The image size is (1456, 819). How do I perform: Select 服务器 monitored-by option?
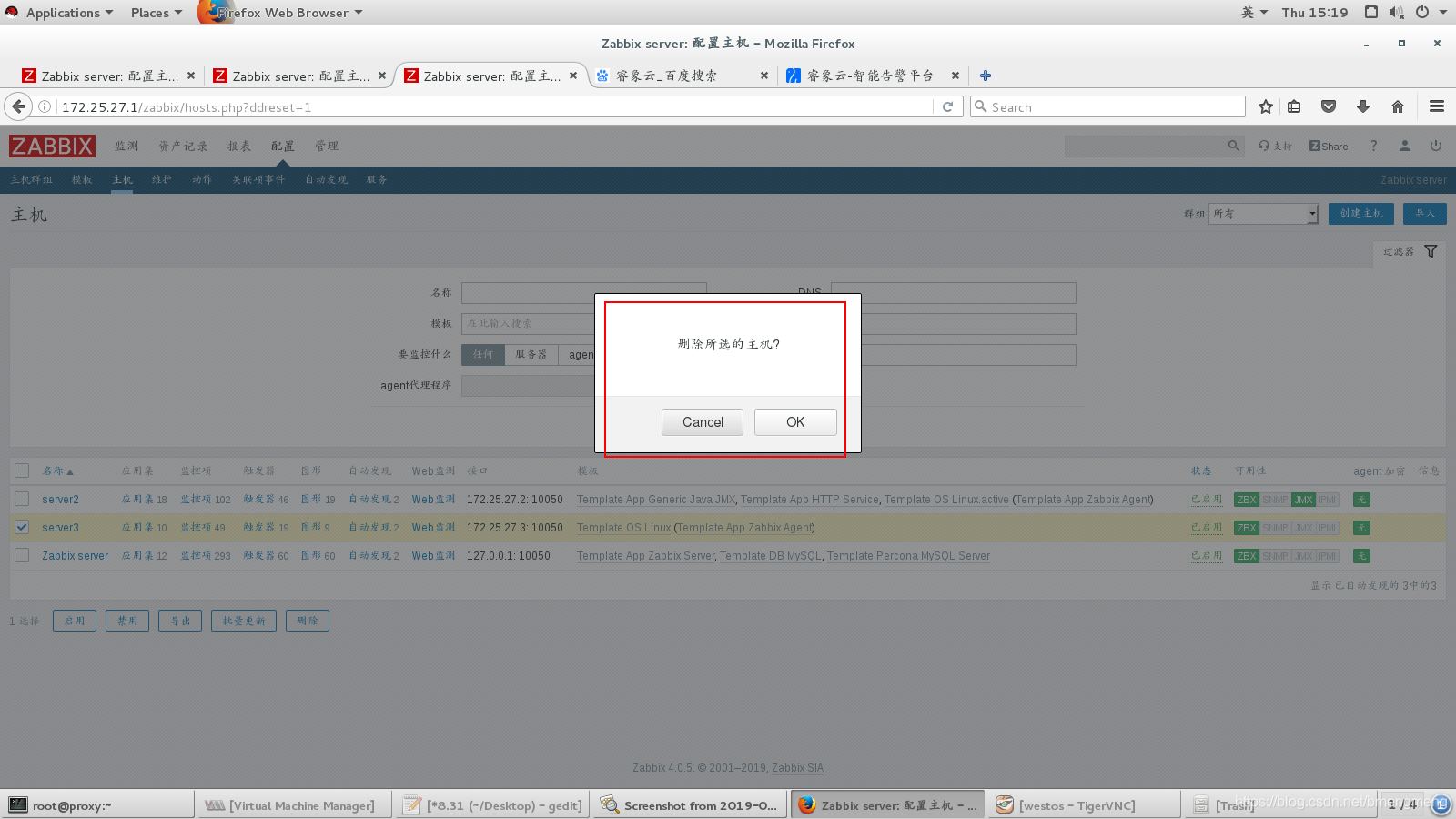531,354
